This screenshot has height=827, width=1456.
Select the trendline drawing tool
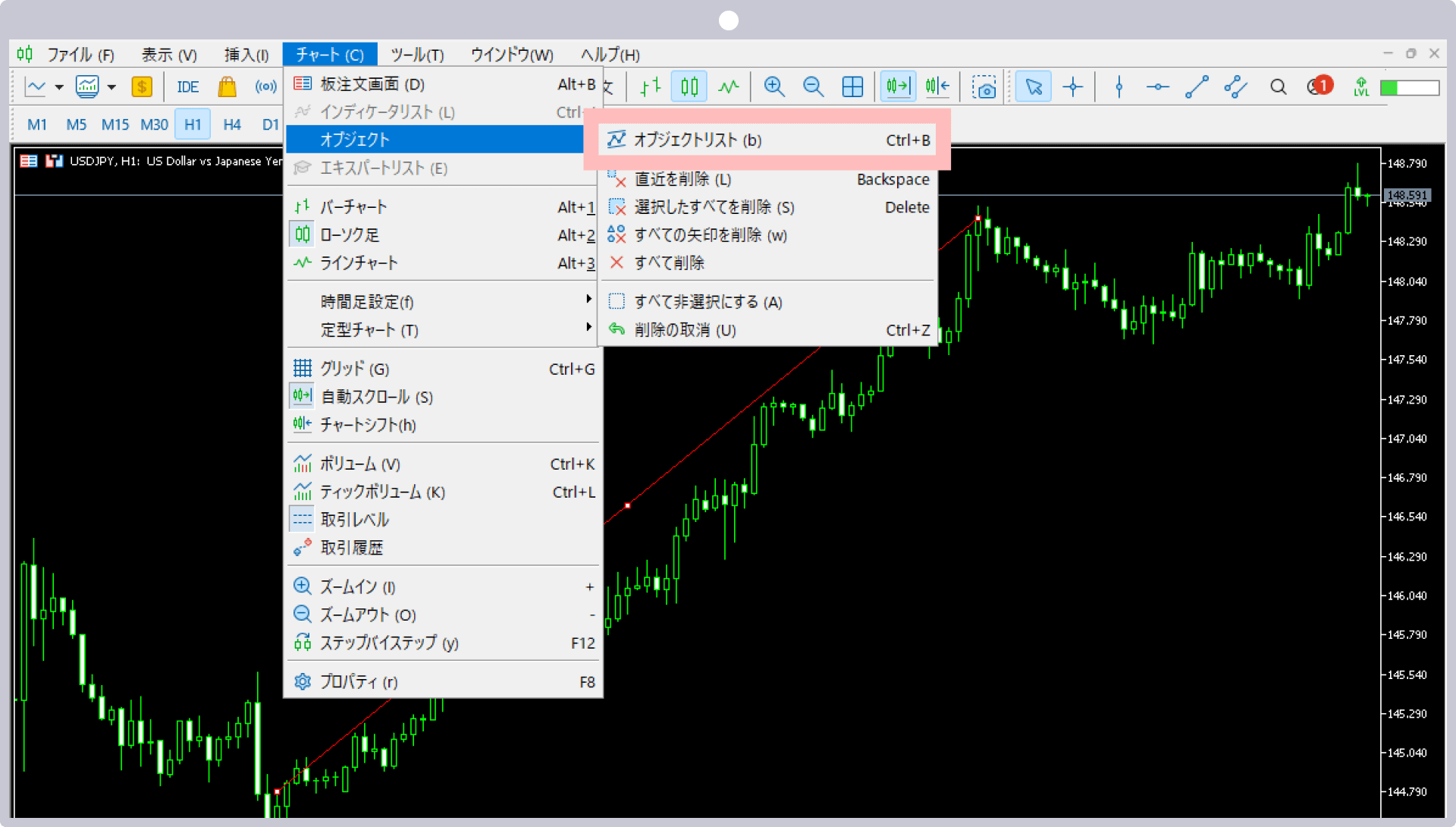tap(1197, 86)
